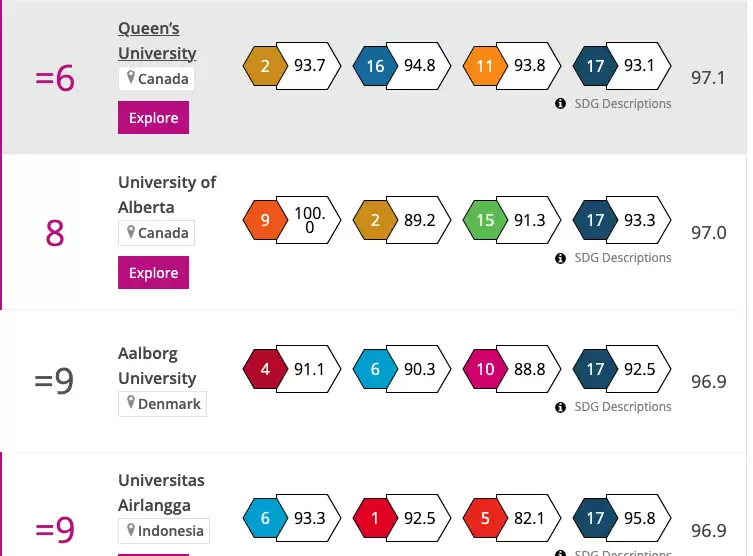The height and width of the screenshot is (556, 753).
Task: Click Queen's University SDG 2 hexagon badge
Action: tap(265, 66)
